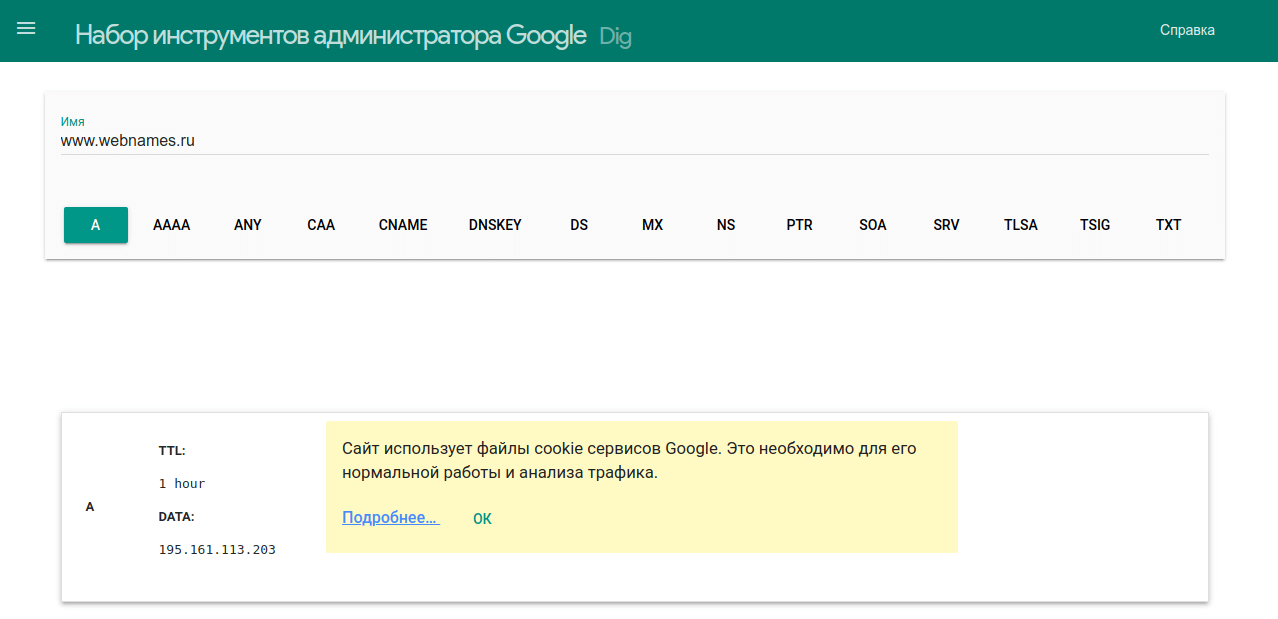Click the Справка help link

[x=1187, y=30]
